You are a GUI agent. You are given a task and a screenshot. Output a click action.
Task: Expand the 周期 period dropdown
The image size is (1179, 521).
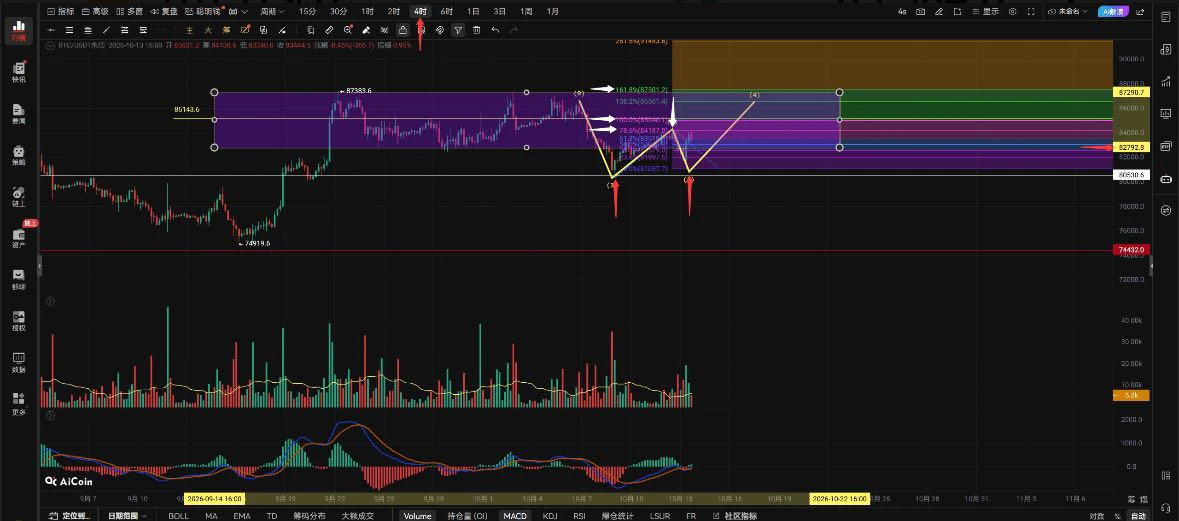tap(272, 11)
